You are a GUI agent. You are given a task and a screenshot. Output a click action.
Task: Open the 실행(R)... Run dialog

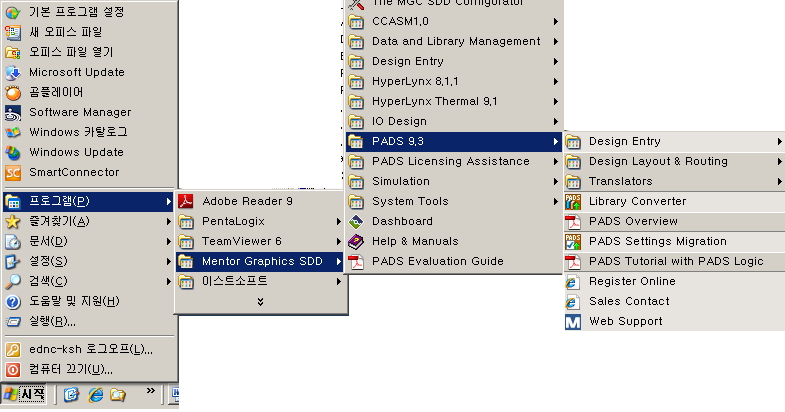coord(90,321)
